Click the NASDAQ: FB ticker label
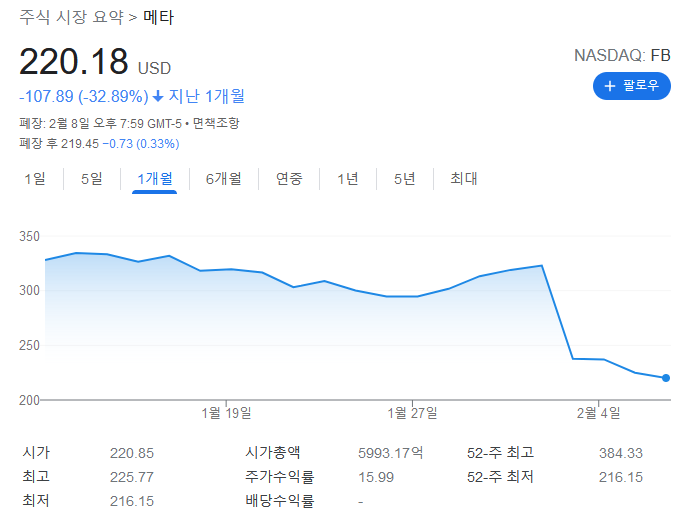The height and width of the screenshot is (519, 694). click(622, 55)
